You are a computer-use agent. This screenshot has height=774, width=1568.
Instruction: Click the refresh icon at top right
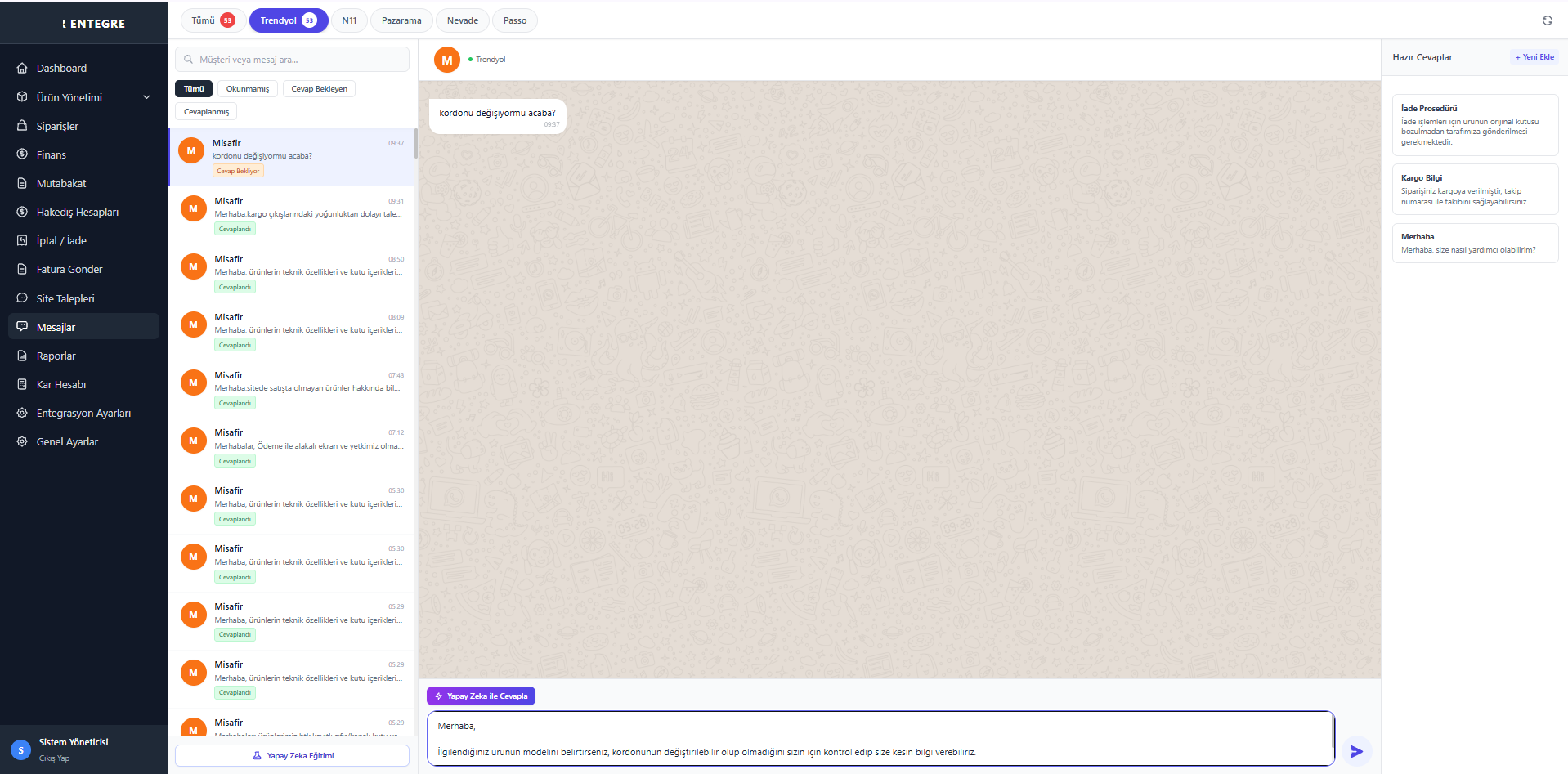[1547, 20]
